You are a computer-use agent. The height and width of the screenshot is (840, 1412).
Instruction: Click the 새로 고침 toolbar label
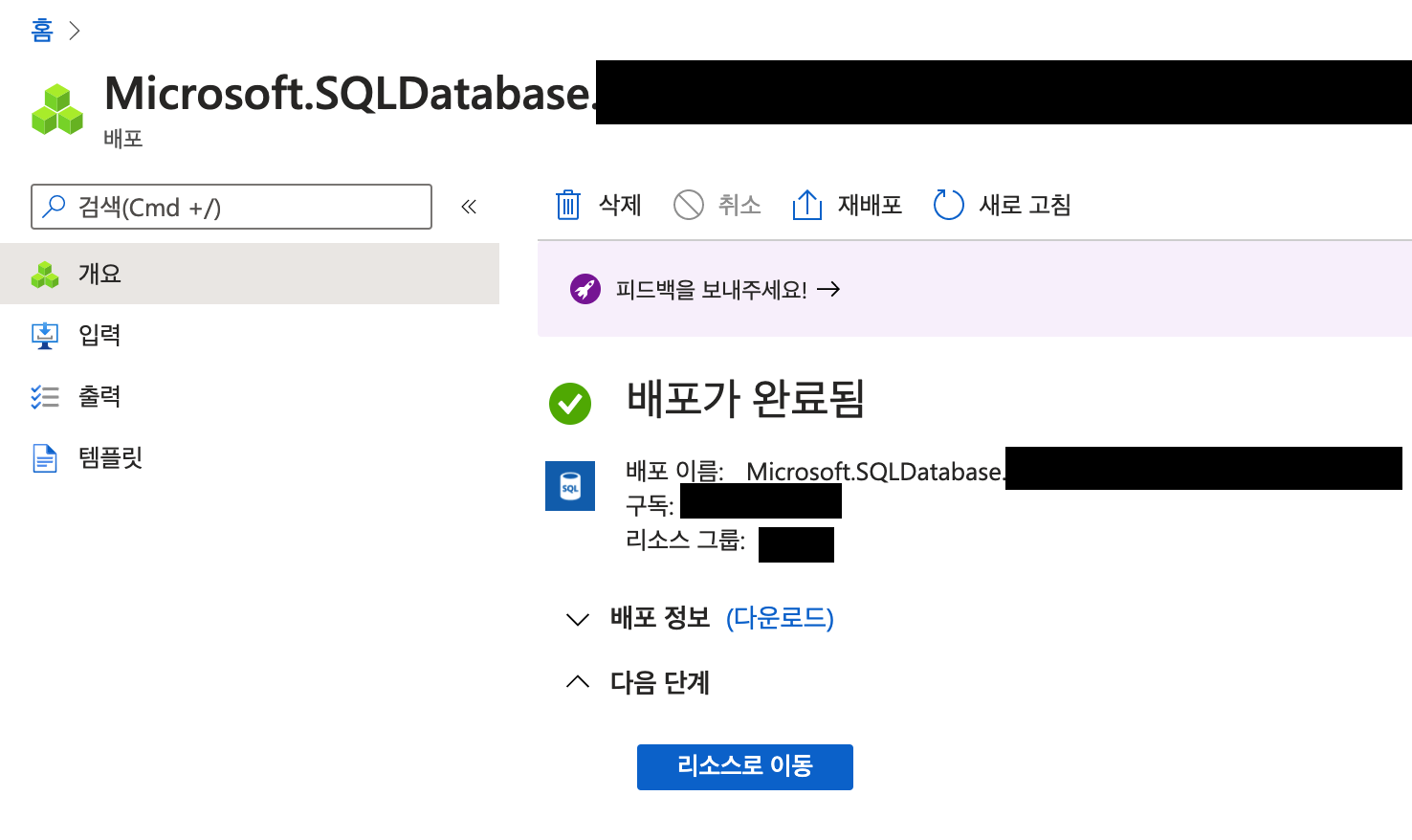pyautogui.click(x=1025, y=205)
